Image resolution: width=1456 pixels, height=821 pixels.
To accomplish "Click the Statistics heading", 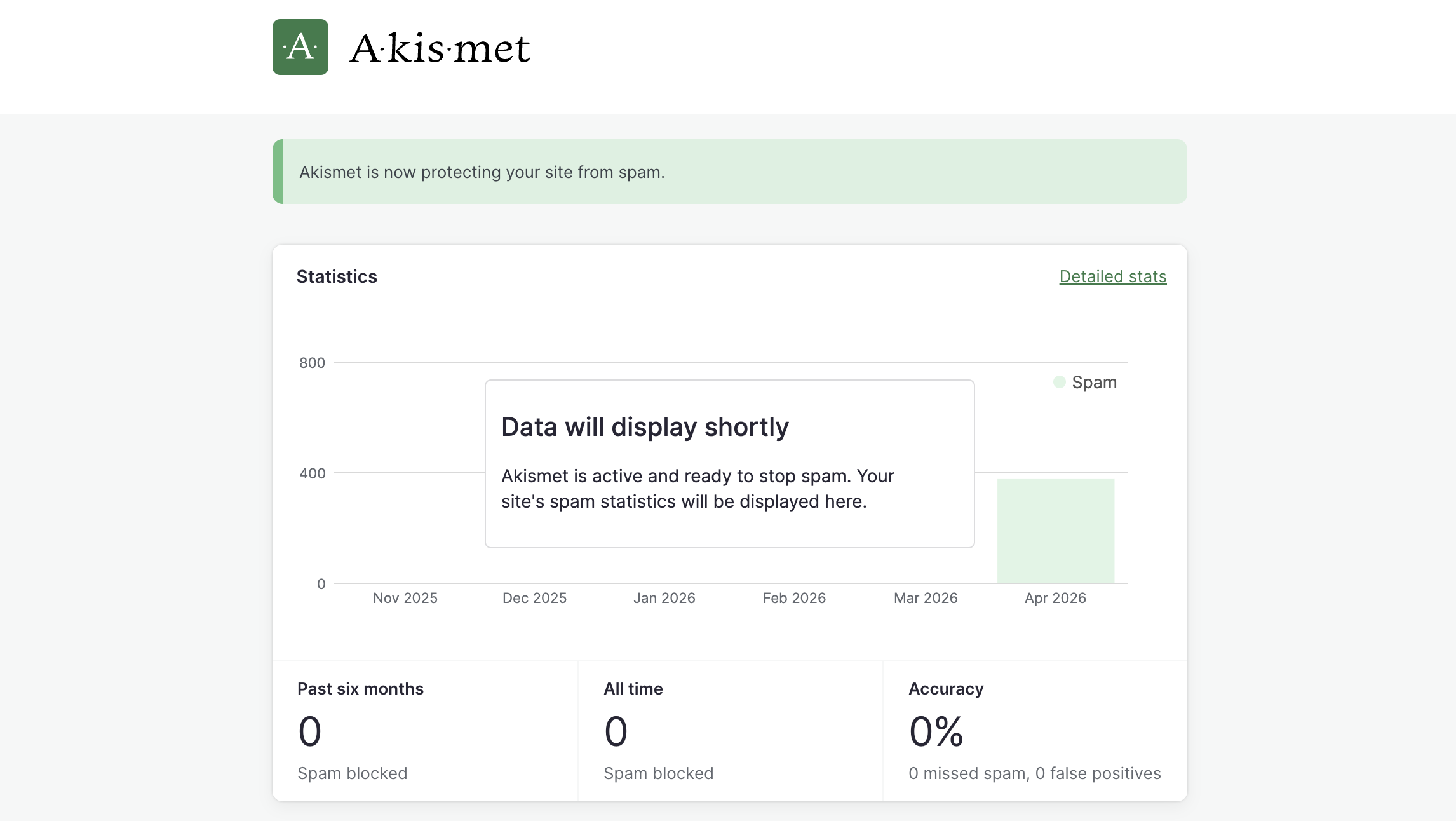I will (x=337, y=276).
